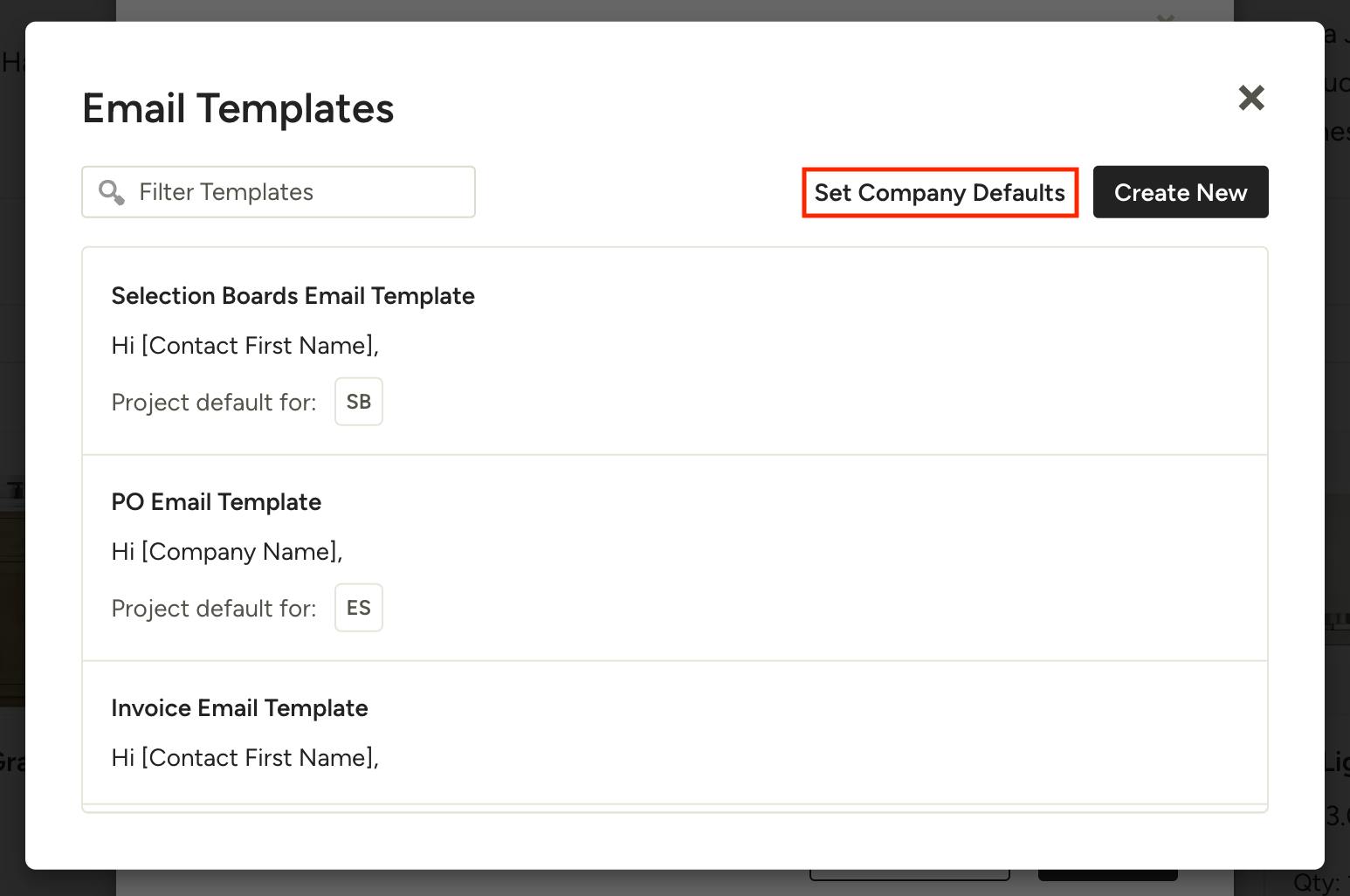1350x896 pixels.
Task: Click Set Company Defaults button
Action: pyautogui.click(x=940, y=193)
